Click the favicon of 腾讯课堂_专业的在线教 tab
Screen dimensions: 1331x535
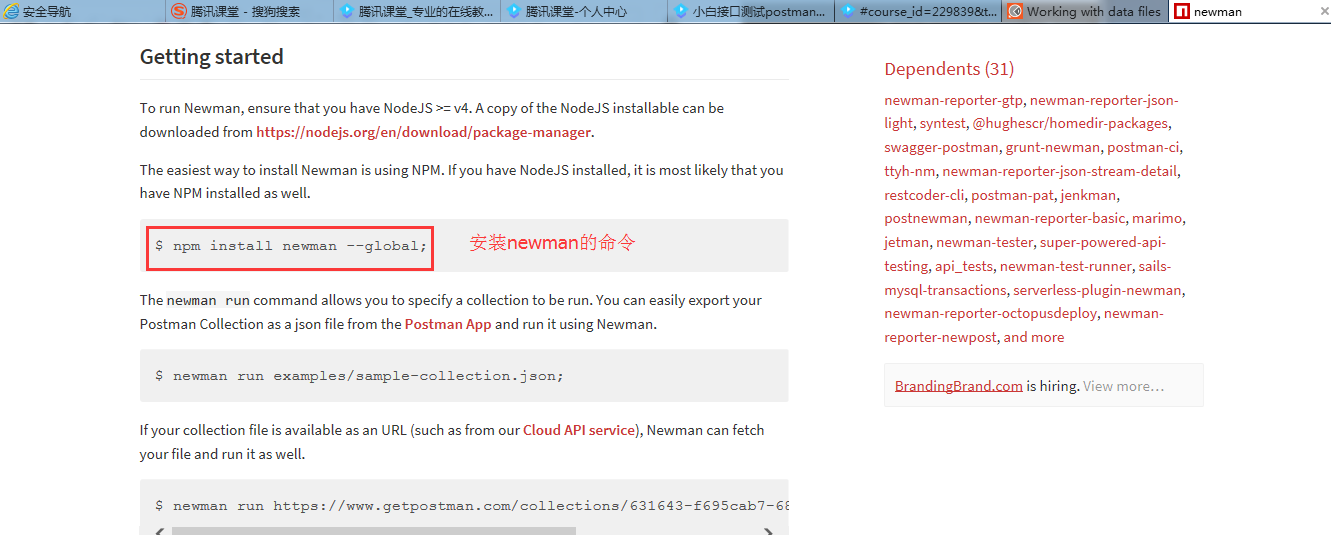347,11
